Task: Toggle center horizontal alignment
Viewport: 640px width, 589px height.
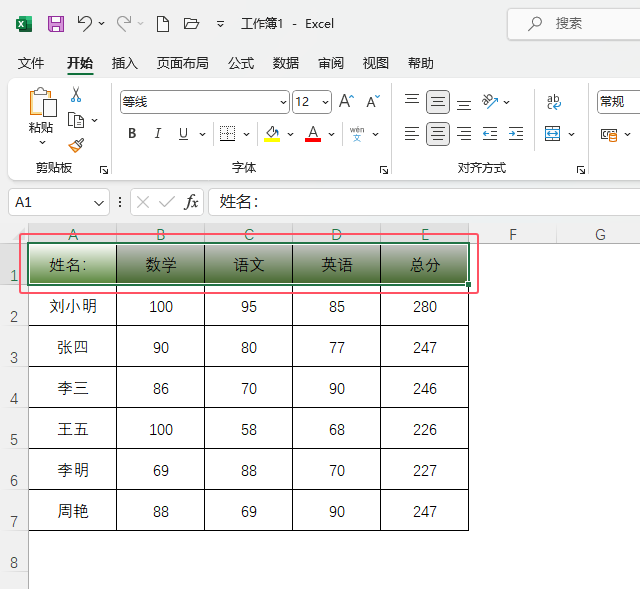Action: point(438,133)
